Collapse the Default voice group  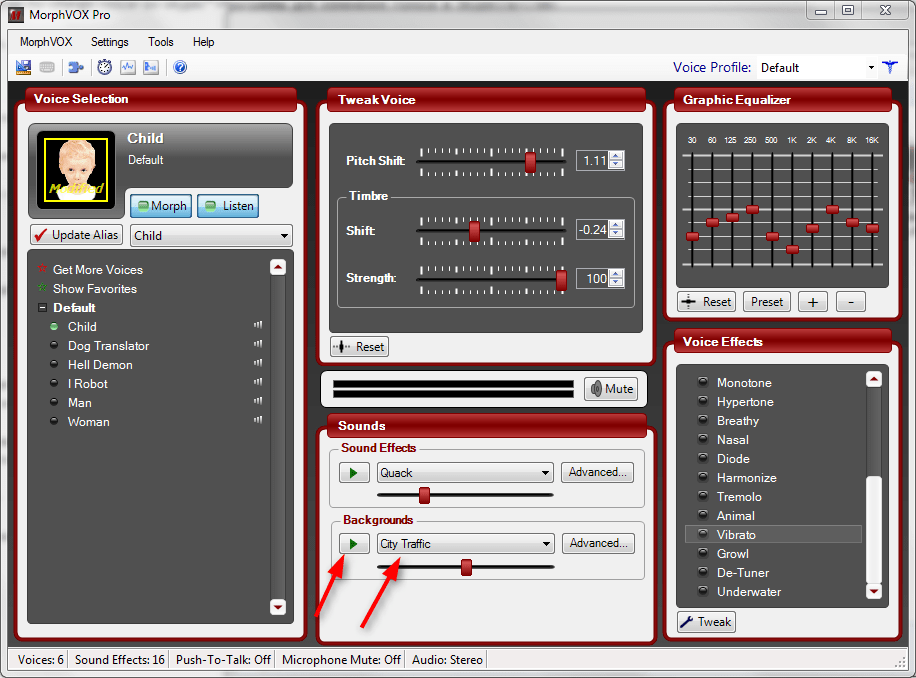point(42,308)
